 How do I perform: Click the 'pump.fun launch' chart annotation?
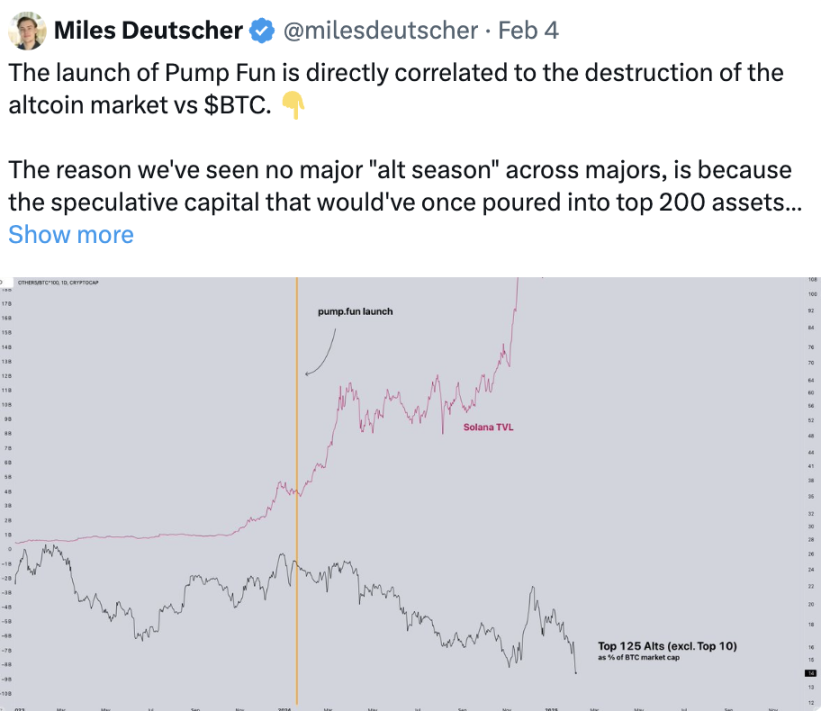[x=355, y=312]
